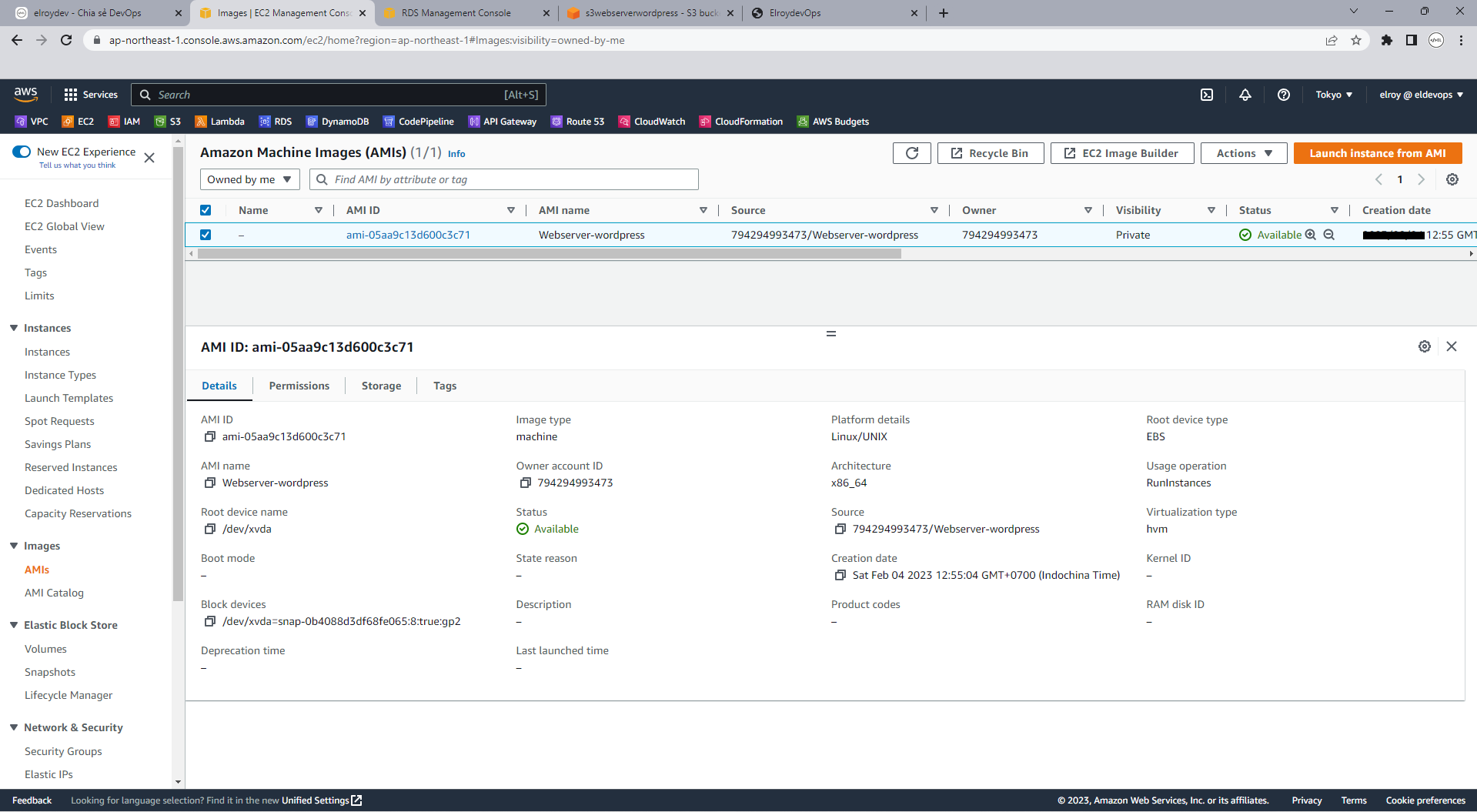The image size is (1477, 812).
Task: Open the Route 53 shortcut
Action: (x=577, y=122)
